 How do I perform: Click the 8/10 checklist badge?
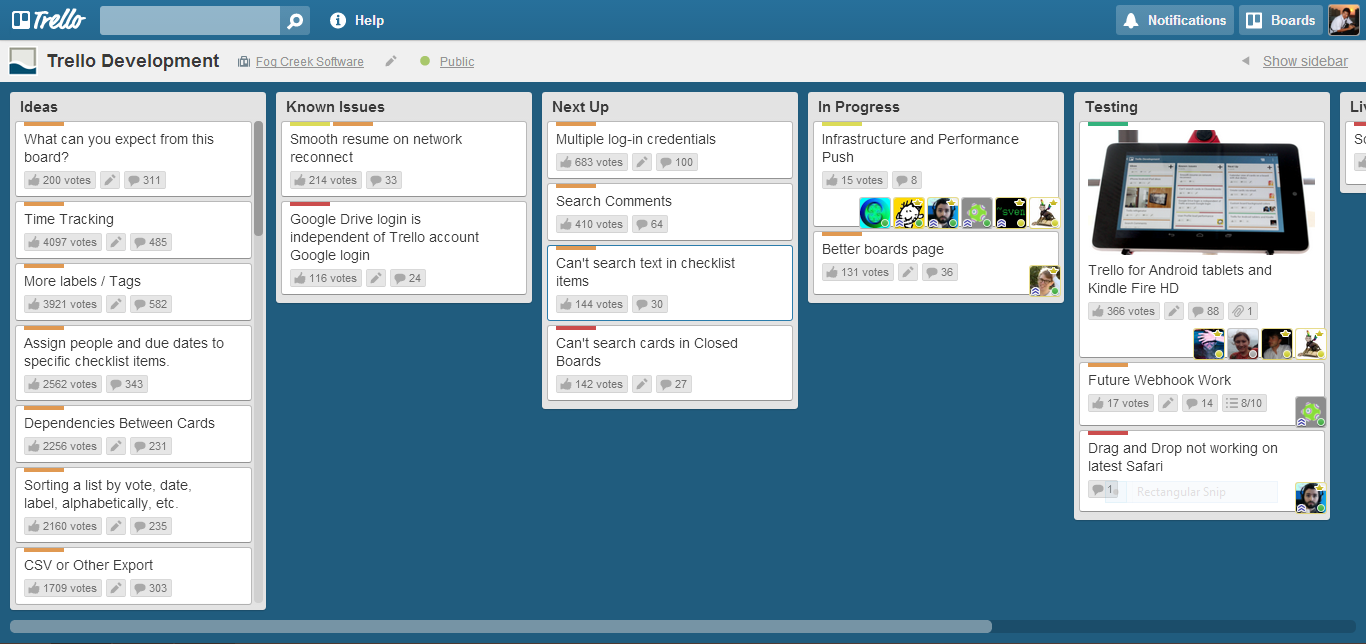(1244, 403)
